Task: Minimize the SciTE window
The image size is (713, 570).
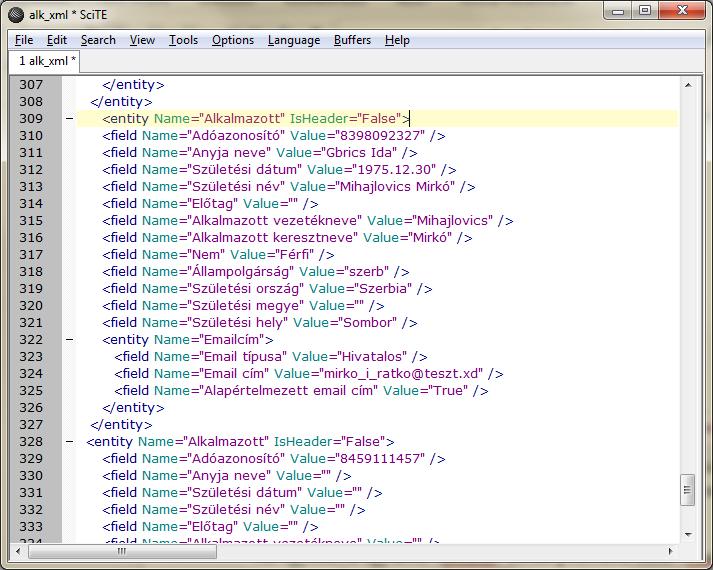Action: click(x=618, y=10)
